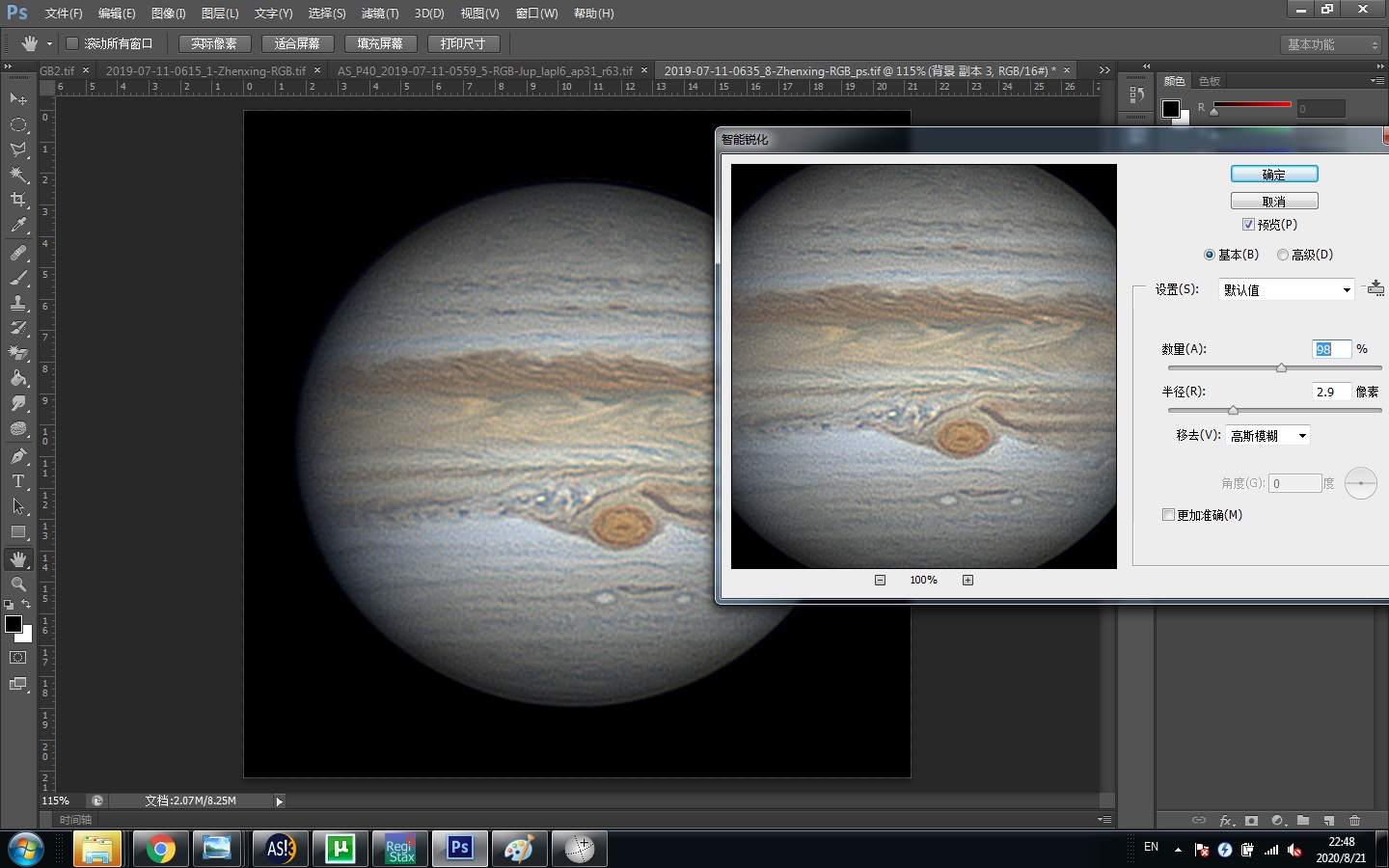Enable the 更加准确(M) checkbox

click(1168, 515)
